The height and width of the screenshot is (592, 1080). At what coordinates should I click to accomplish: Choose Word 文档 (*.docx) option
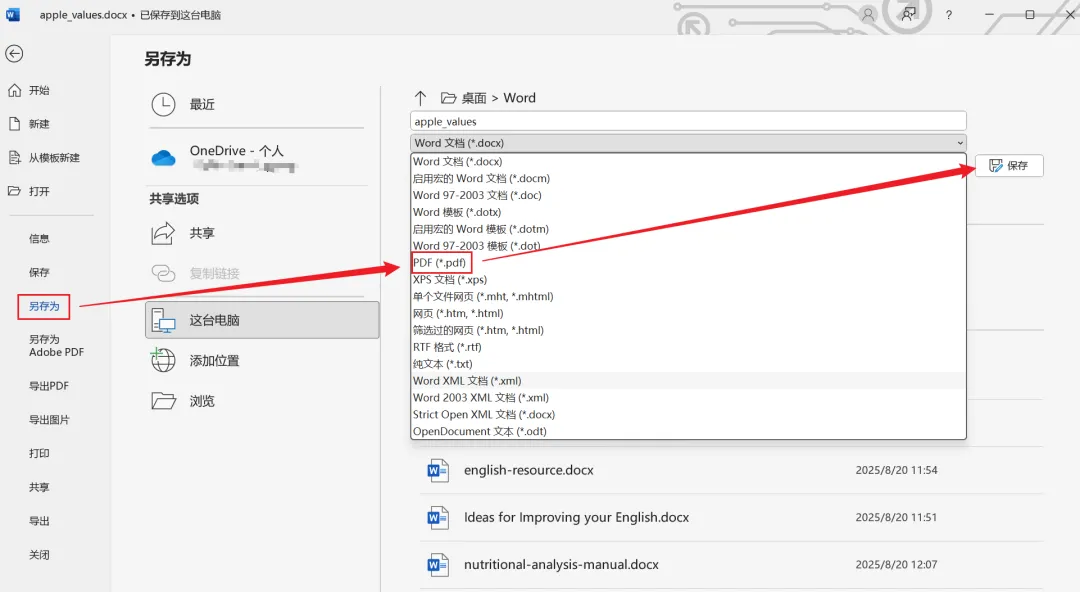point(688,161)
